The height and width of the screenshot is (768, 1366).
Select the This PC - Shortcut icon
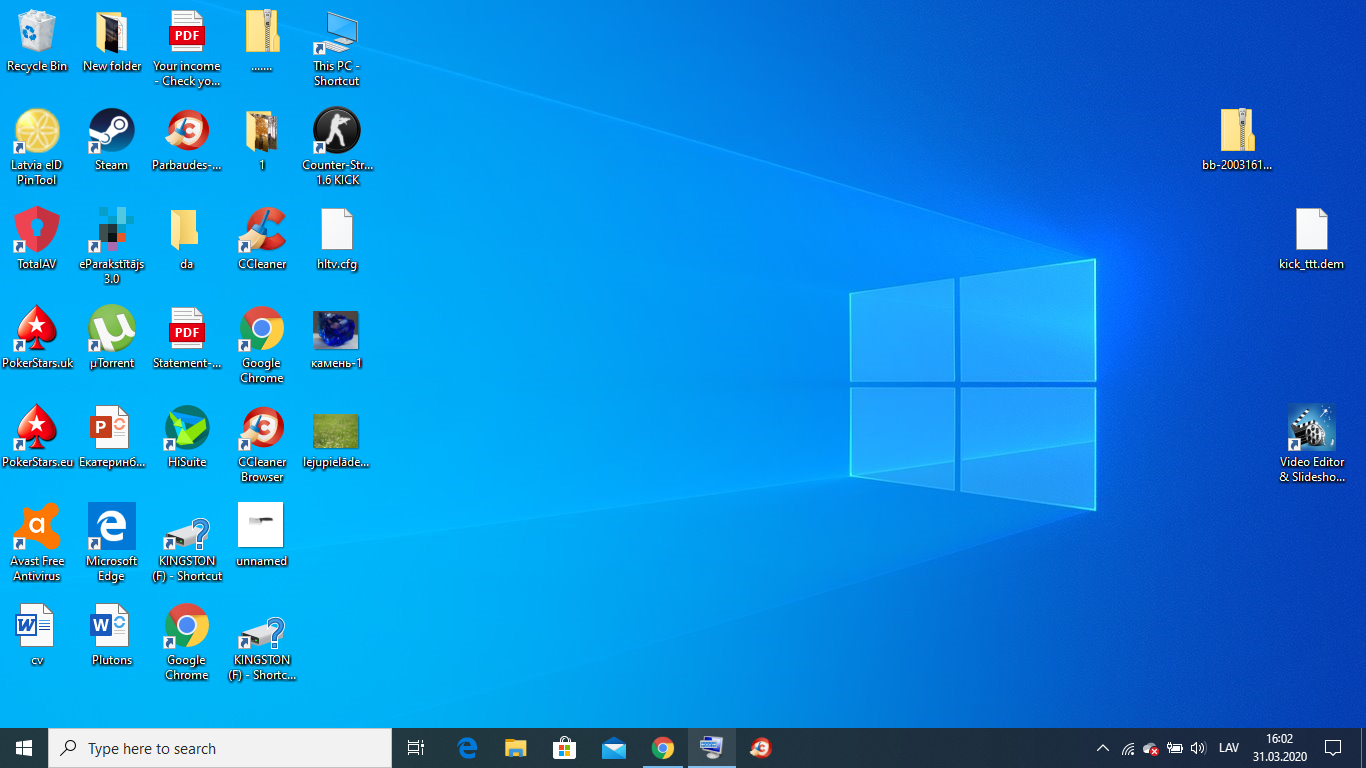pos(336,49)
